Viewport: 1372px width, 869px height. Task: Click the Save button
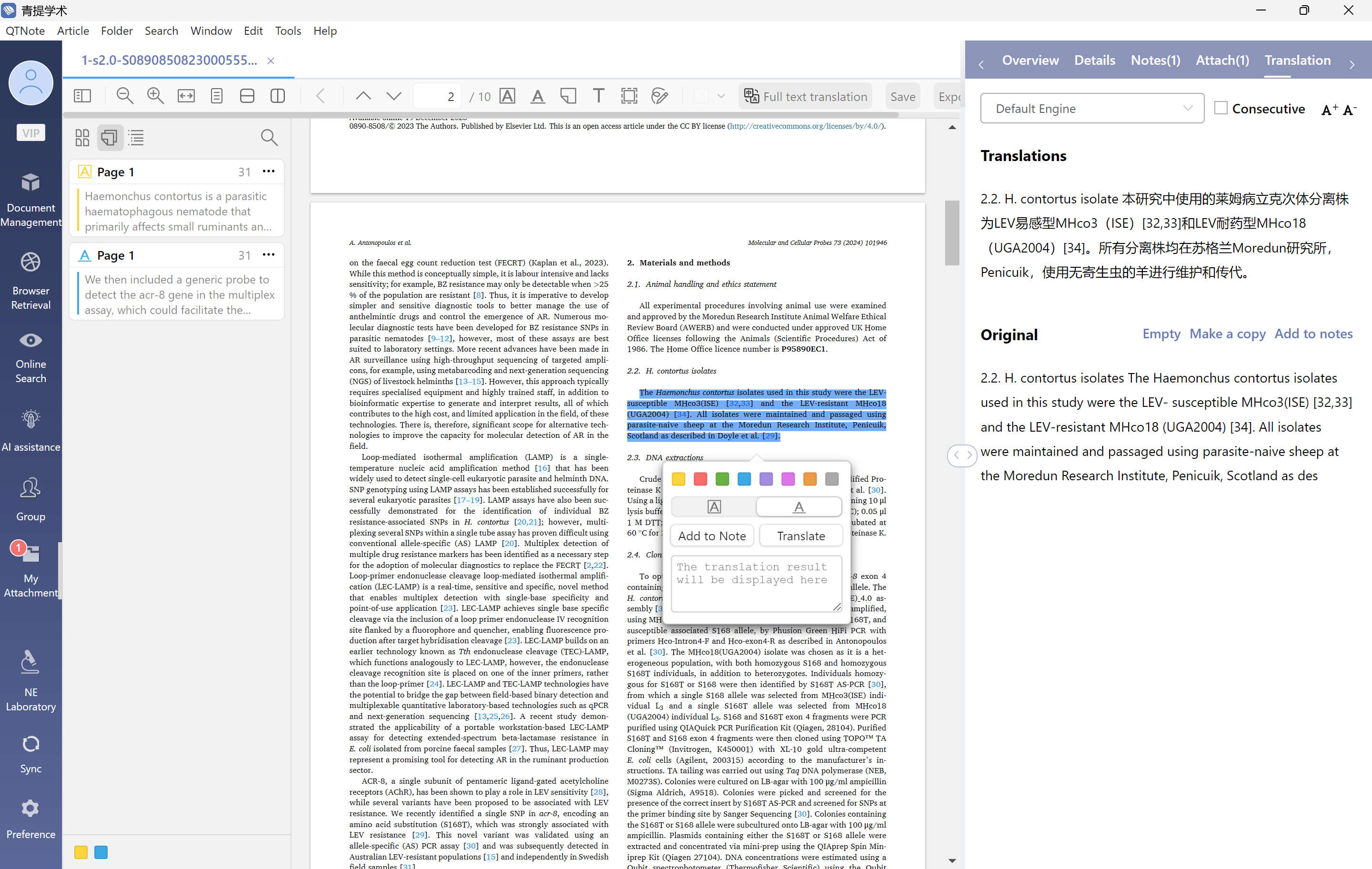[x=902, y=96]
